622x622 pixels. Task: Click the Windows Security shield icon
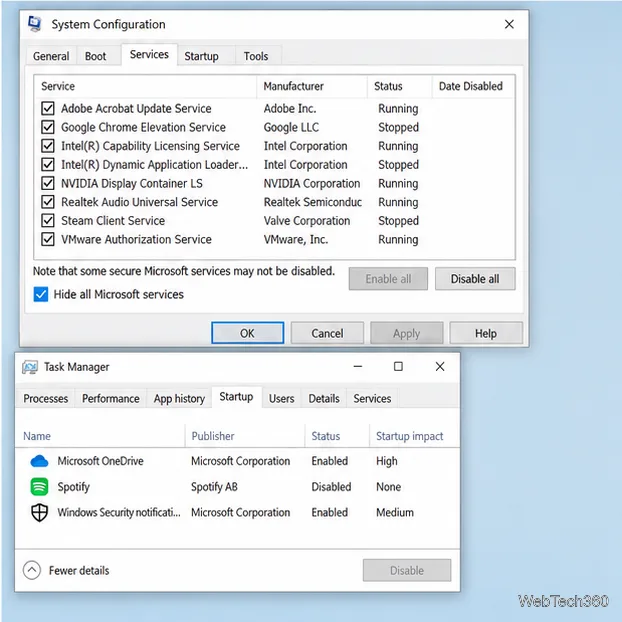tap(39, 513)
